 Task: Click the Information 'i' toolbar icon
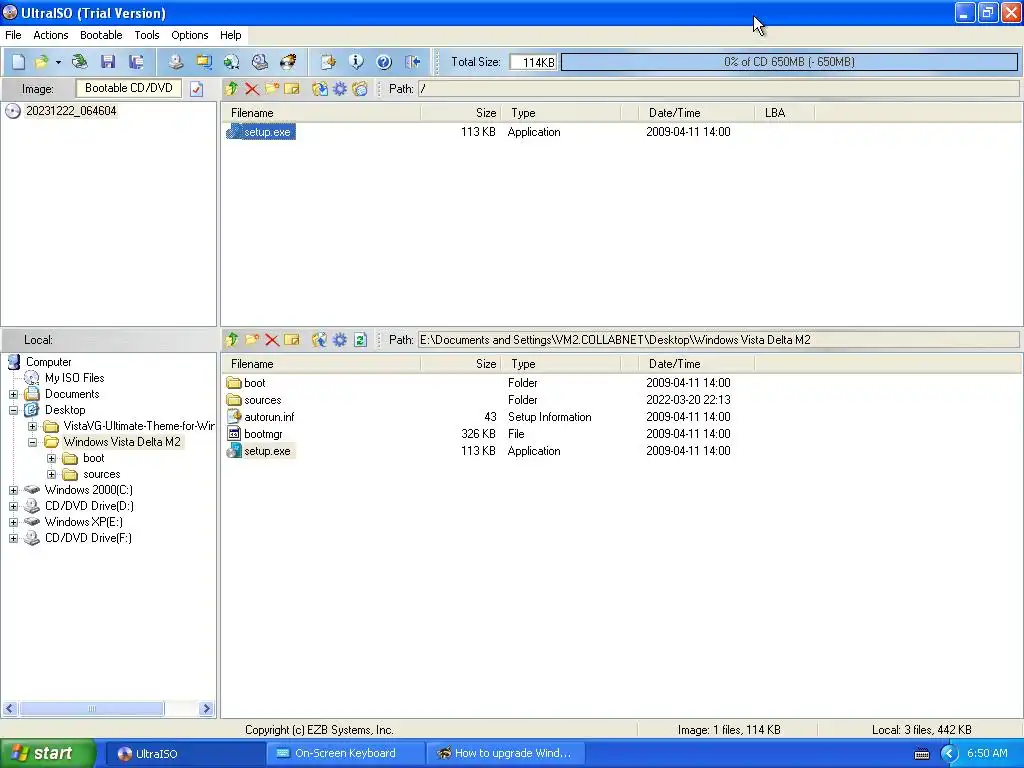[x=356, y=62]
